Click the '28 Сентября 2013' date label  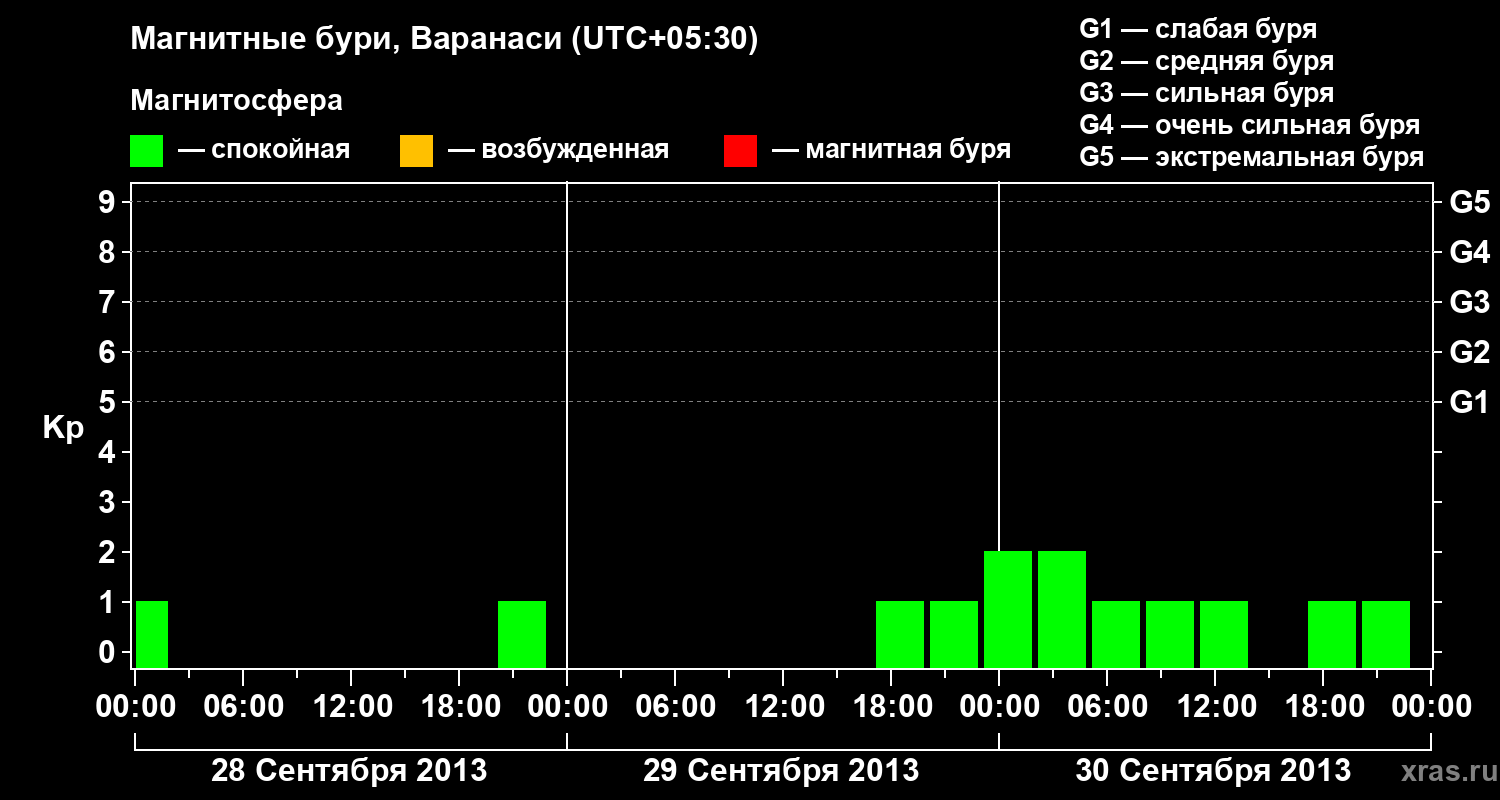(349, 771)
